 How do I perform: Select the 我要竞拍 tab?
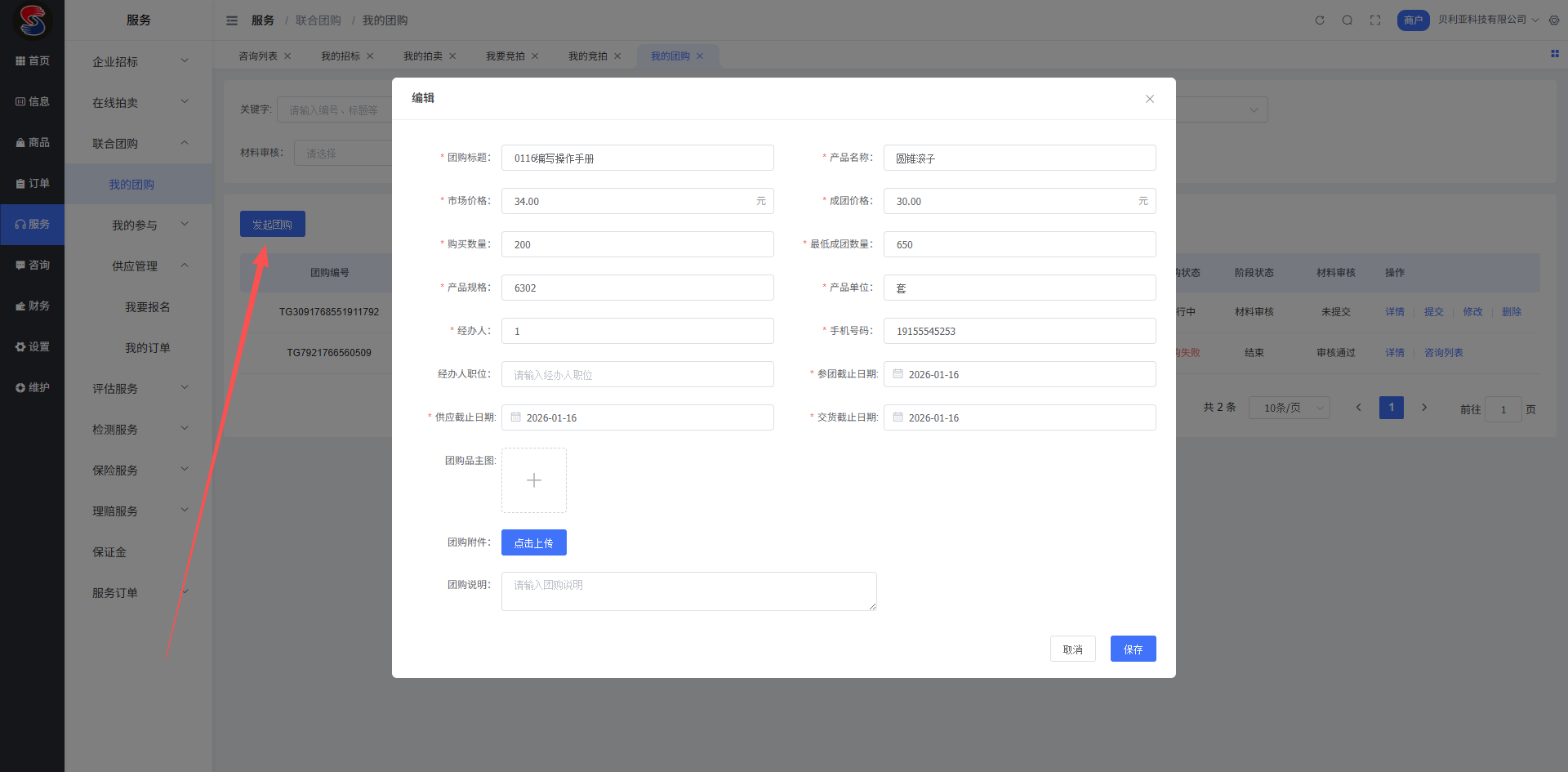505,56
